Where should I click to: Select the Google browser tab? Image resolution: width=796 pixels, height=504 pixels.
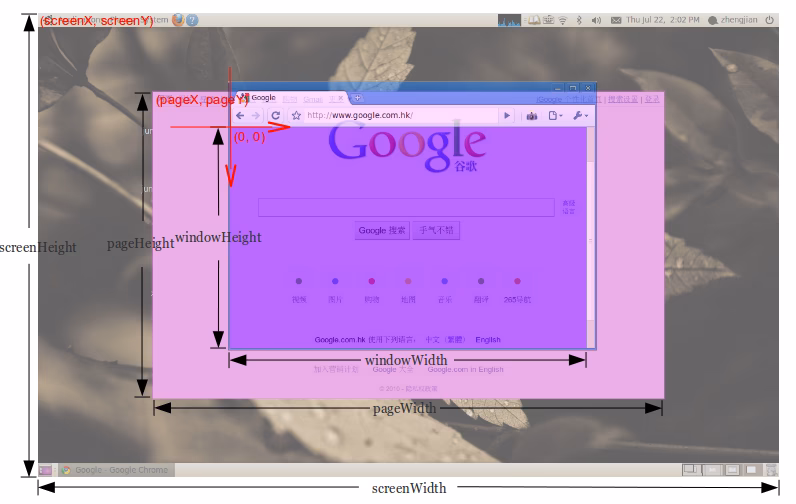pyautogui.click(x=291, y=98)
